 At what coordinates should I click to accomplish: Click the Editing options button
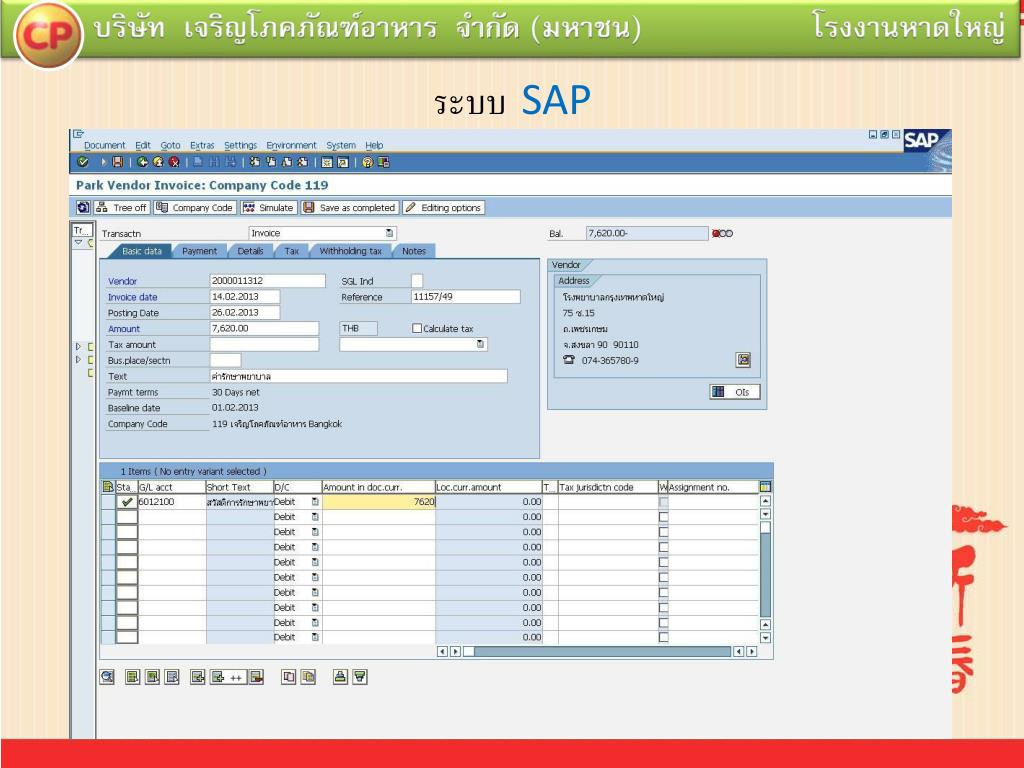pyautogui.click(x=443, y=208)
